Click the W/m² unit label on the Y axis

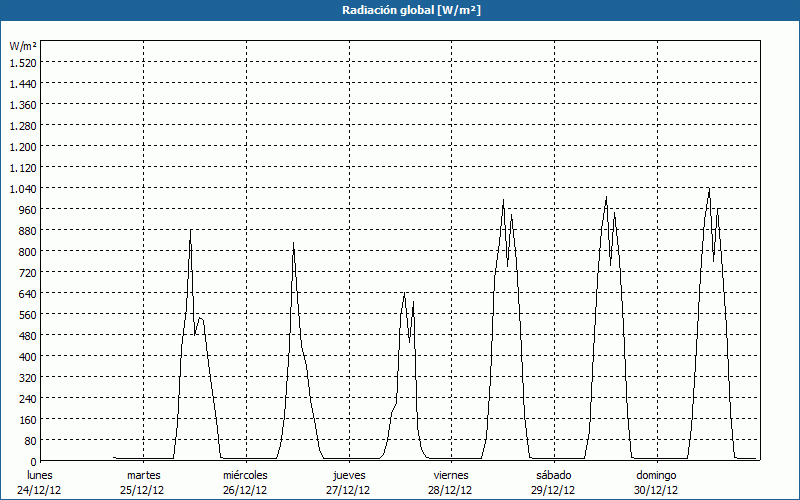(x=23, y=46)
